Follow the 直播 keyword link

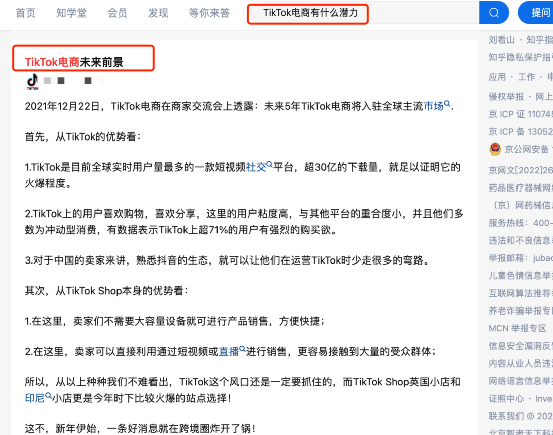tap(229, 352)
